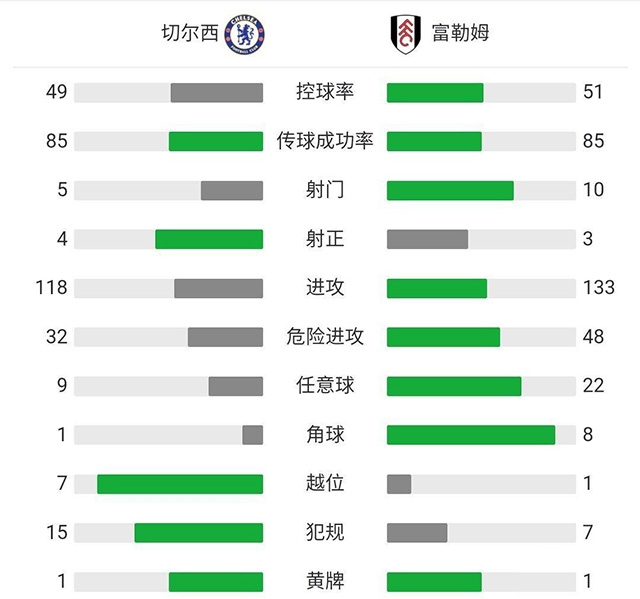Image resolution: width=640 pixels, height=599 pixels.
Task: Click the 危险进攻 stat label
Action: (325, 336)
